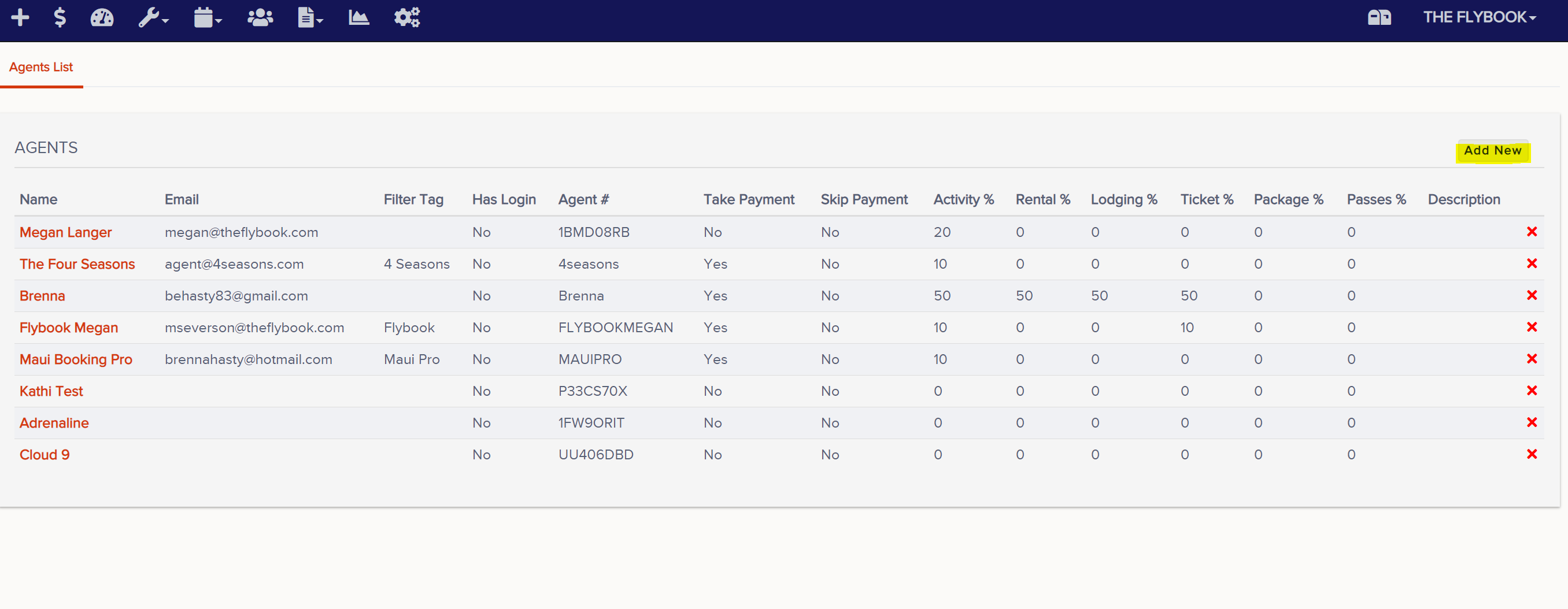Screen dimensions: 1568x609
Task: Delete Cloud 9 with red X
Action: [x=1532, y=454]
